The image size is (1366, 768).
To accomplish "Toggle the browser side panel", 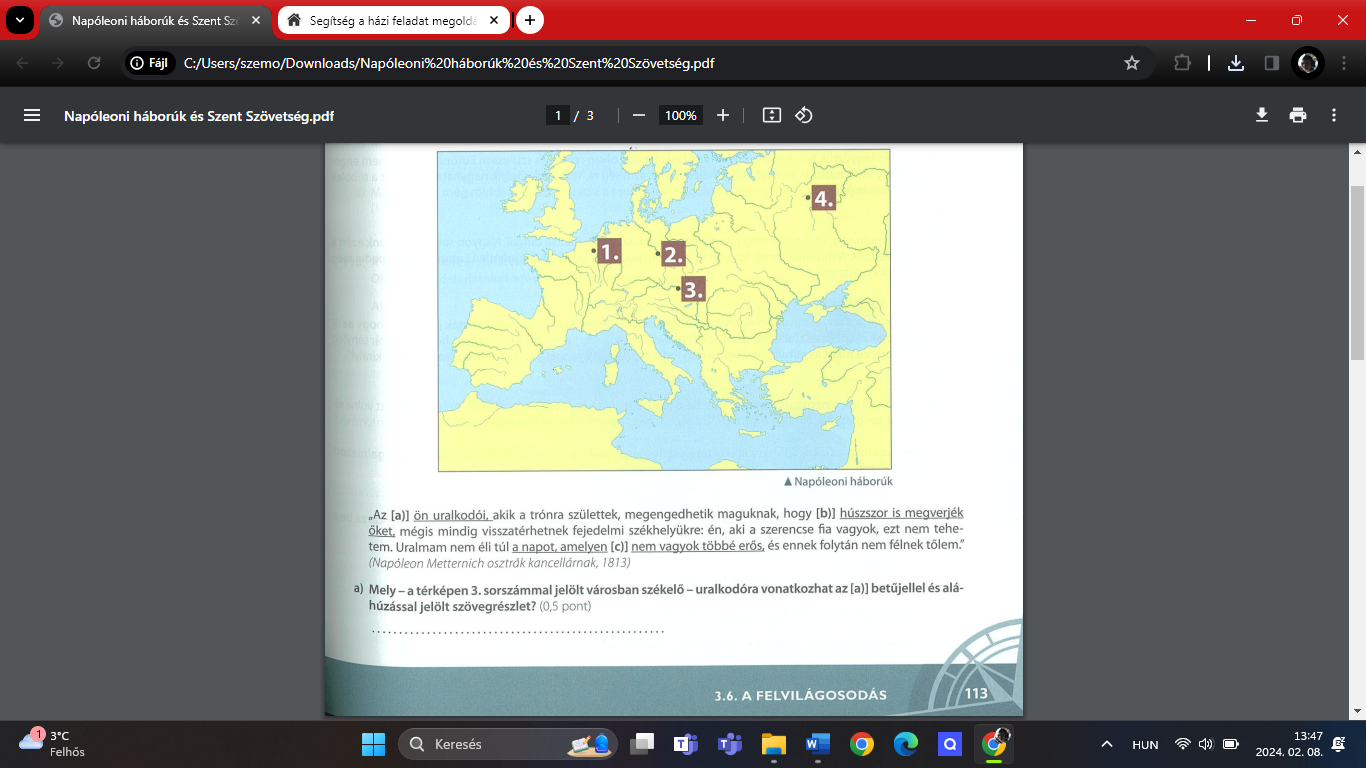I will [x=1272, y=63].
